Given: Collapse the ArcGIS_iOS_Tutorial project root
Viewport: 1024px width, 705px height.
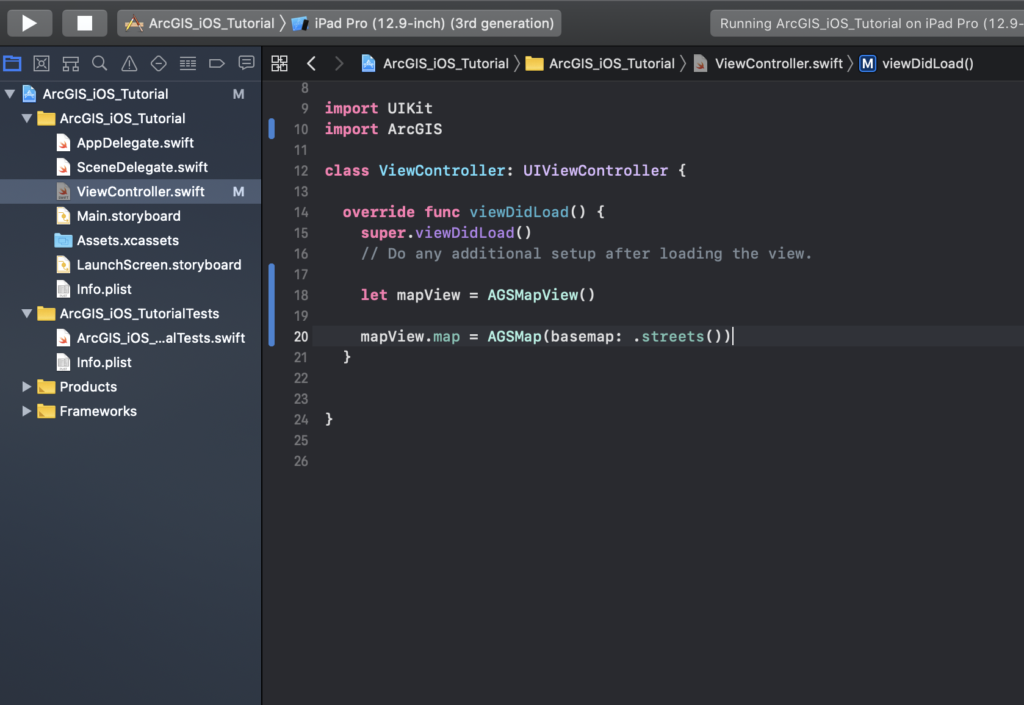Looking at the screenshot, I should [x=10, y=94].
